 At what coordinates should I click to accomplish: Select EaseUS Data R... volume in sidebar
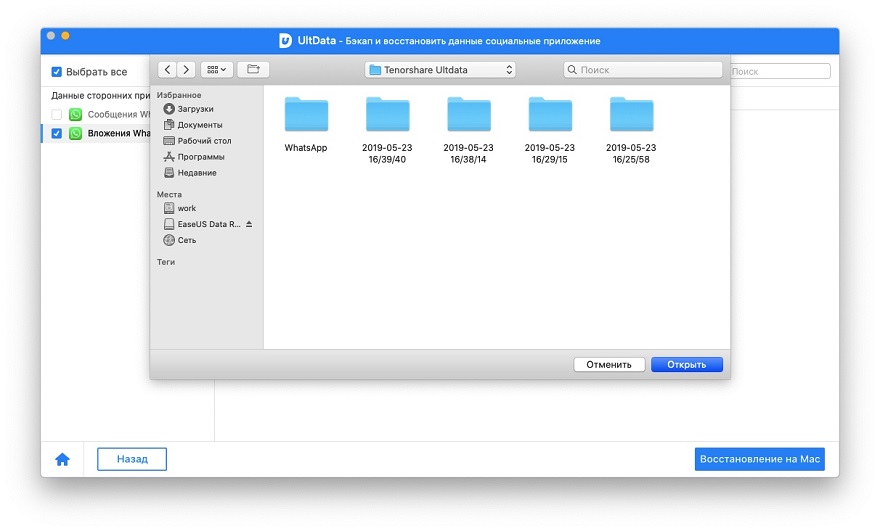coord(202,224)
